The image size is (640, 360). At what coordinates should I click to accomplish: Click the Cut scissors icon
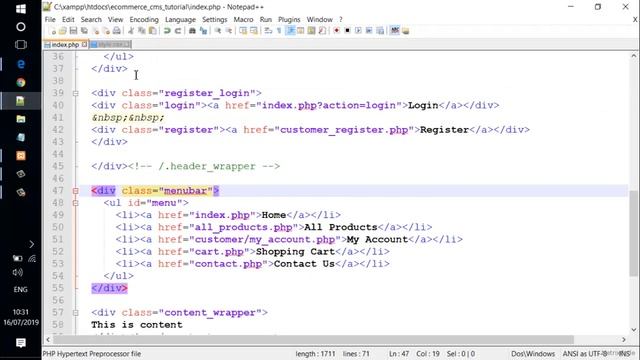[x=131, y=31]
